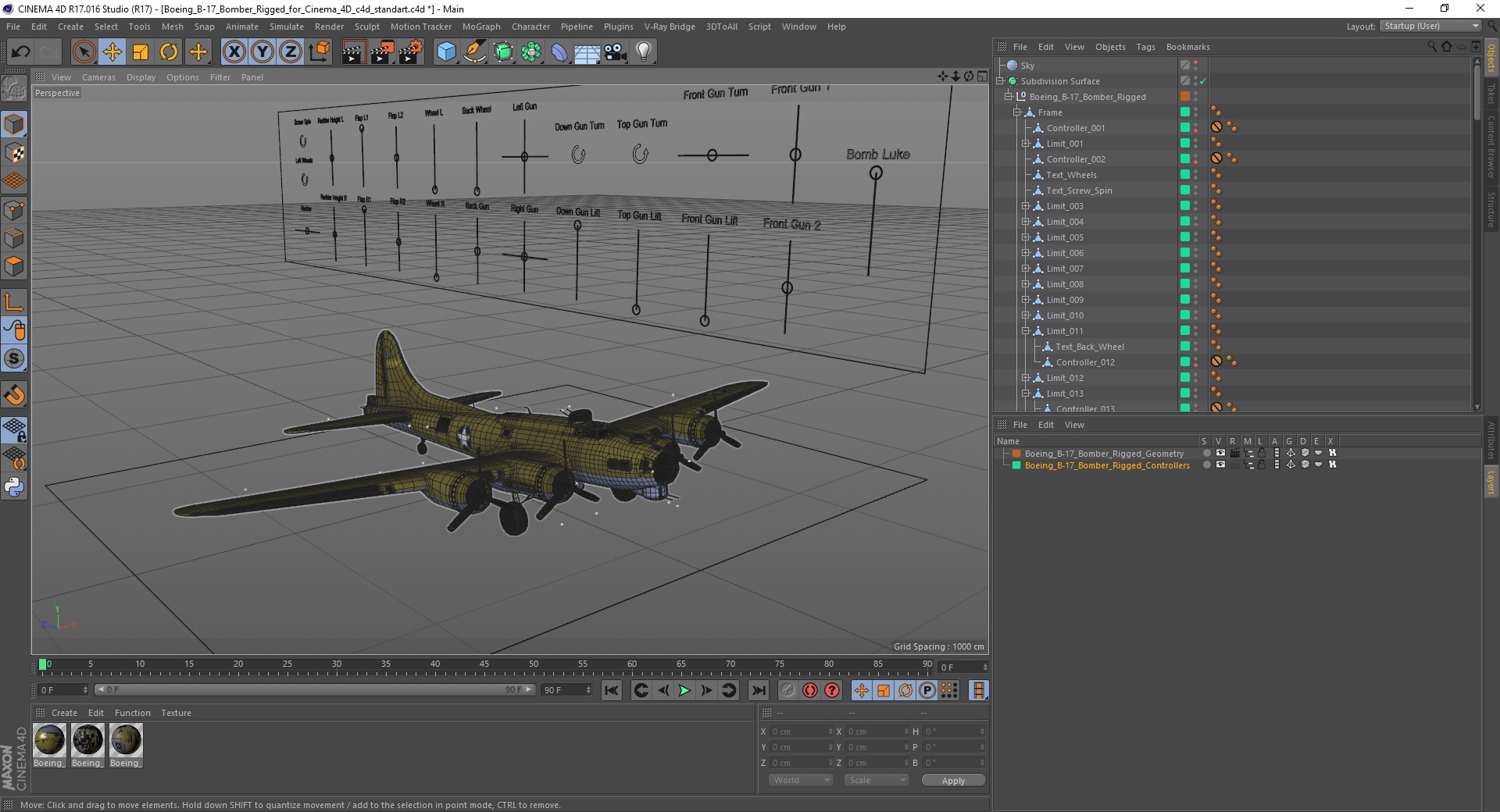Activate the Scale tool
The height and width of the screenshot is (812, 1500).
point(141,52)
